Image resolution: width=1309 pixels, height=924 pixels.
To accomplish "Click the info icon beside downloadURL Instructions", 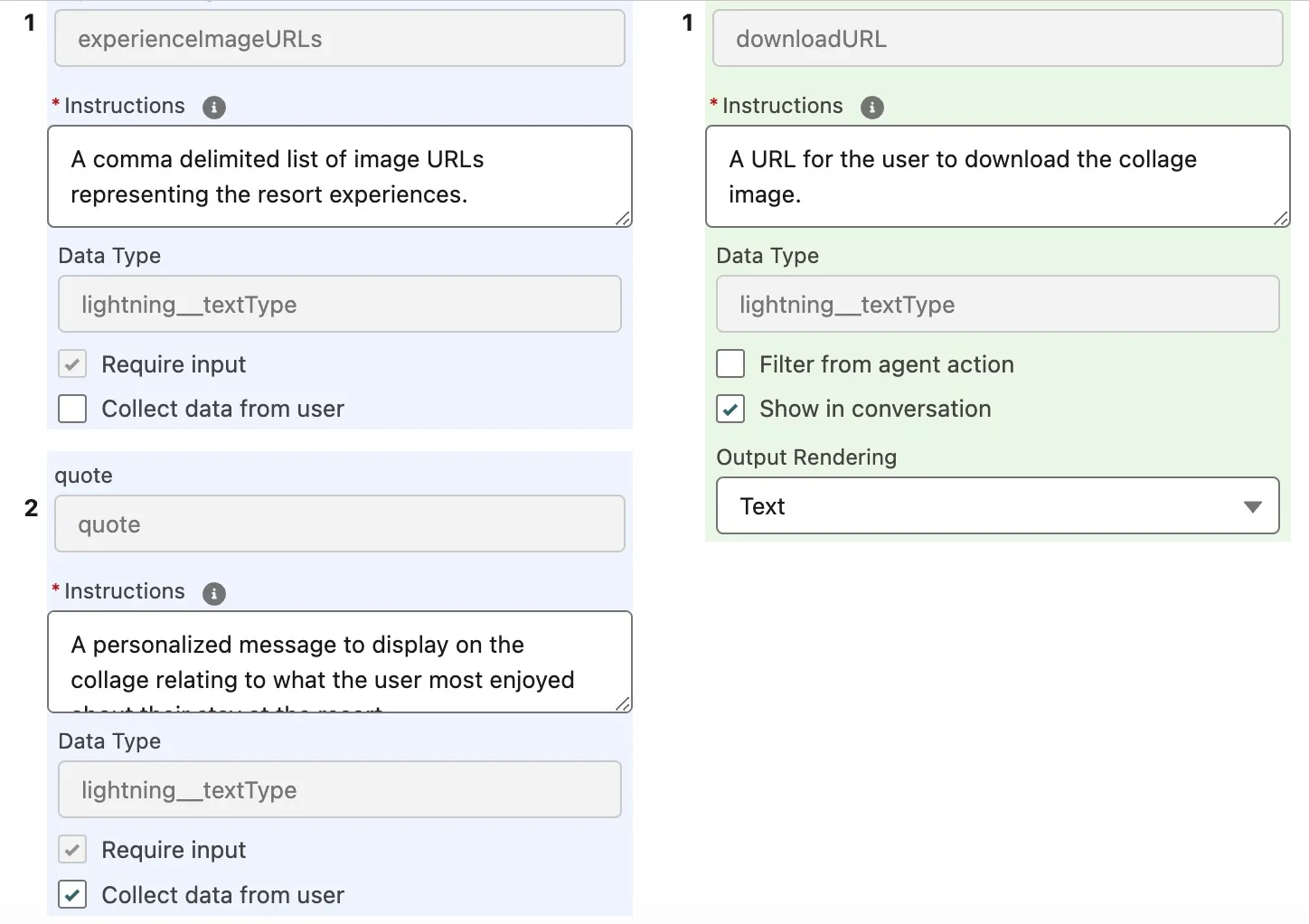I will (x=871, y=108).
